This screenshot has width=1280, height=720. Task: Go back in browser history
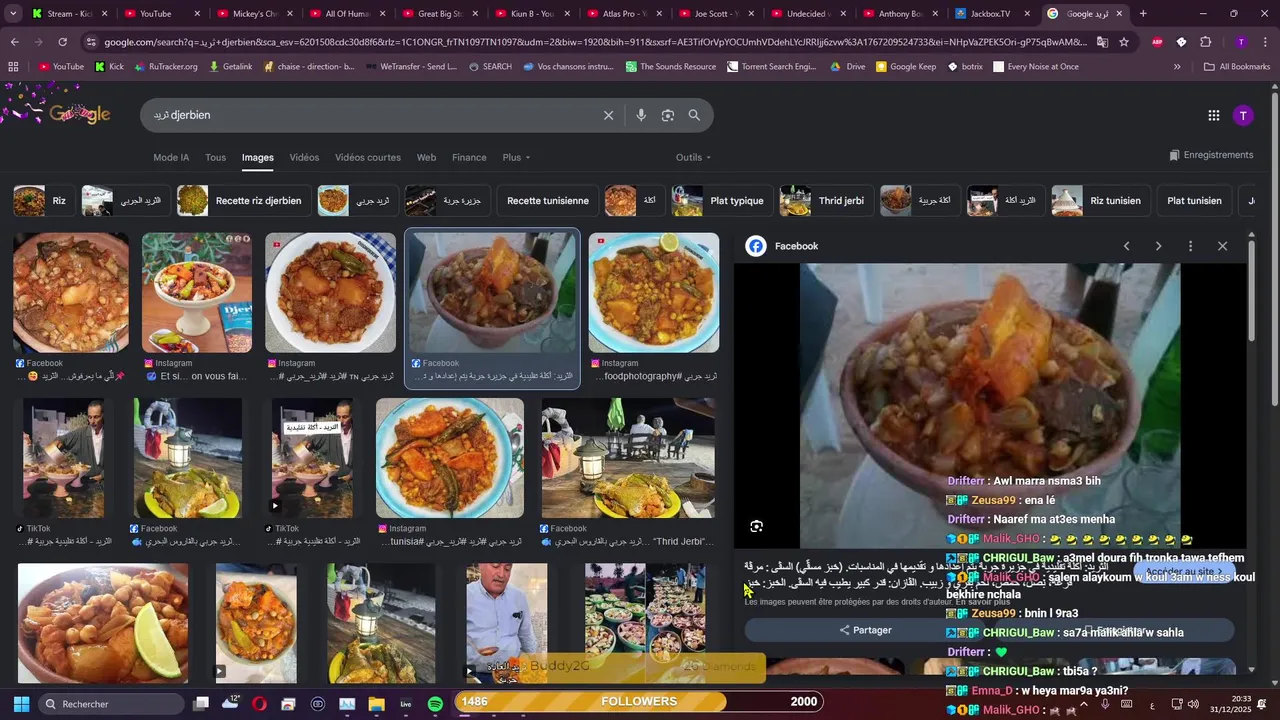tap(14, 42)
